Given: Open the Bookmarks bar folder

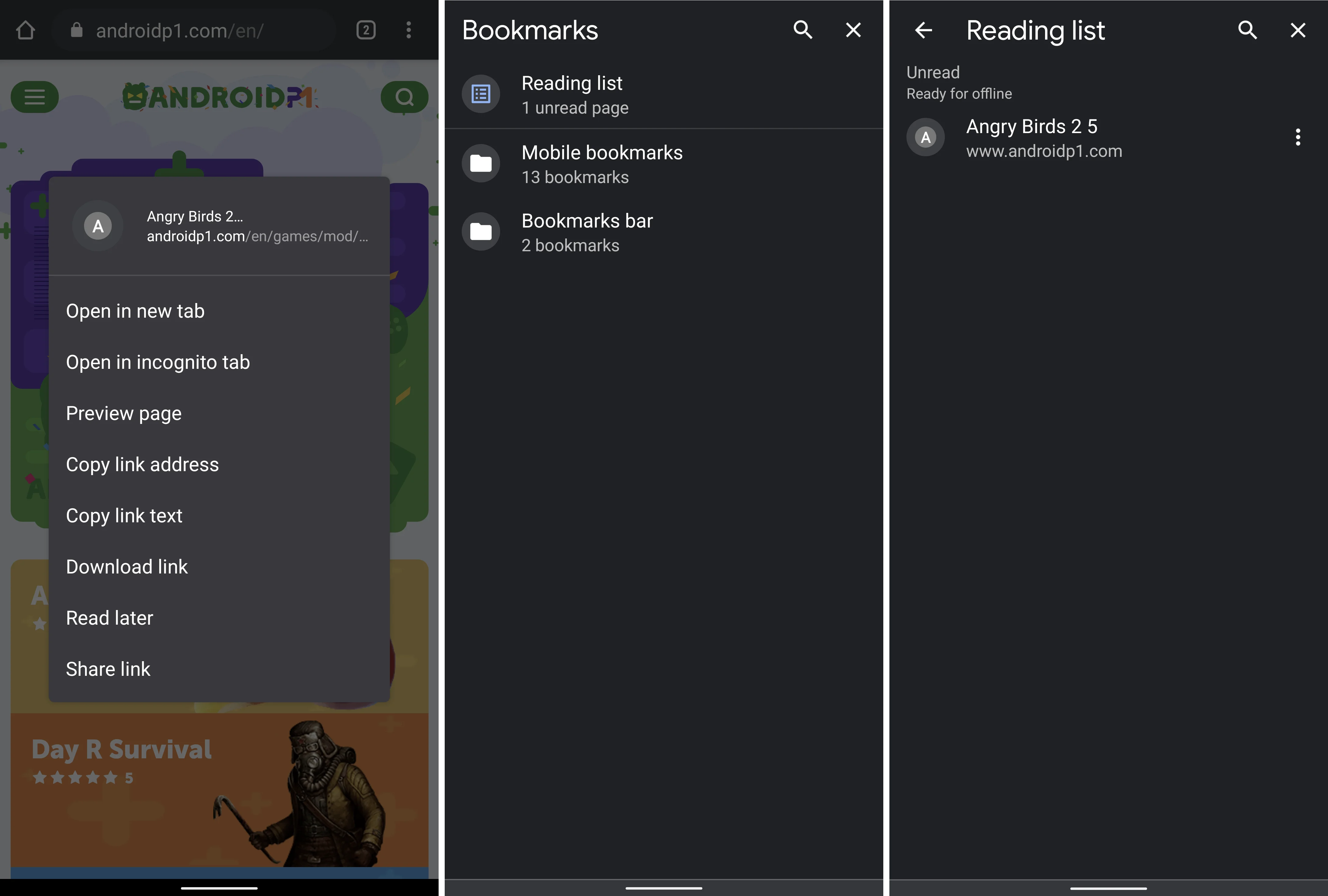Looking at the screenshot, I should coord(663,232).
